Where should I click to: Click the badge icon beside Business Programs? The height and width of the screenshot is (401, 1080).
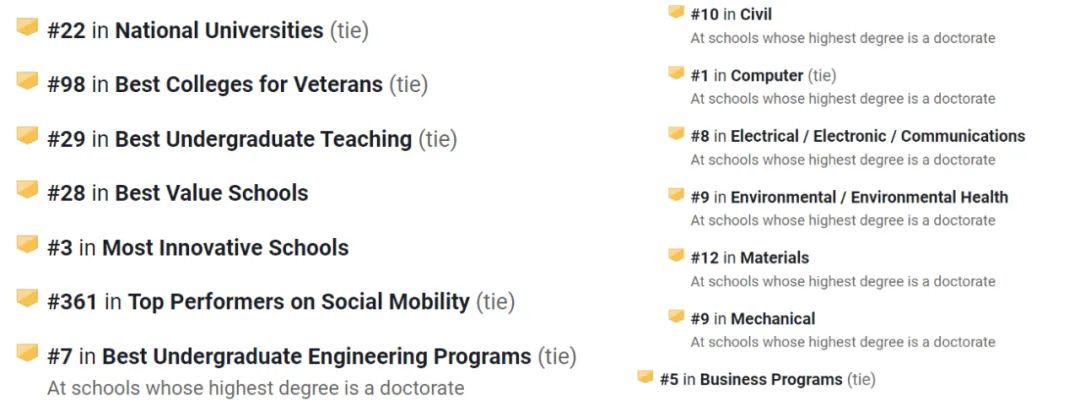point(645,377)
